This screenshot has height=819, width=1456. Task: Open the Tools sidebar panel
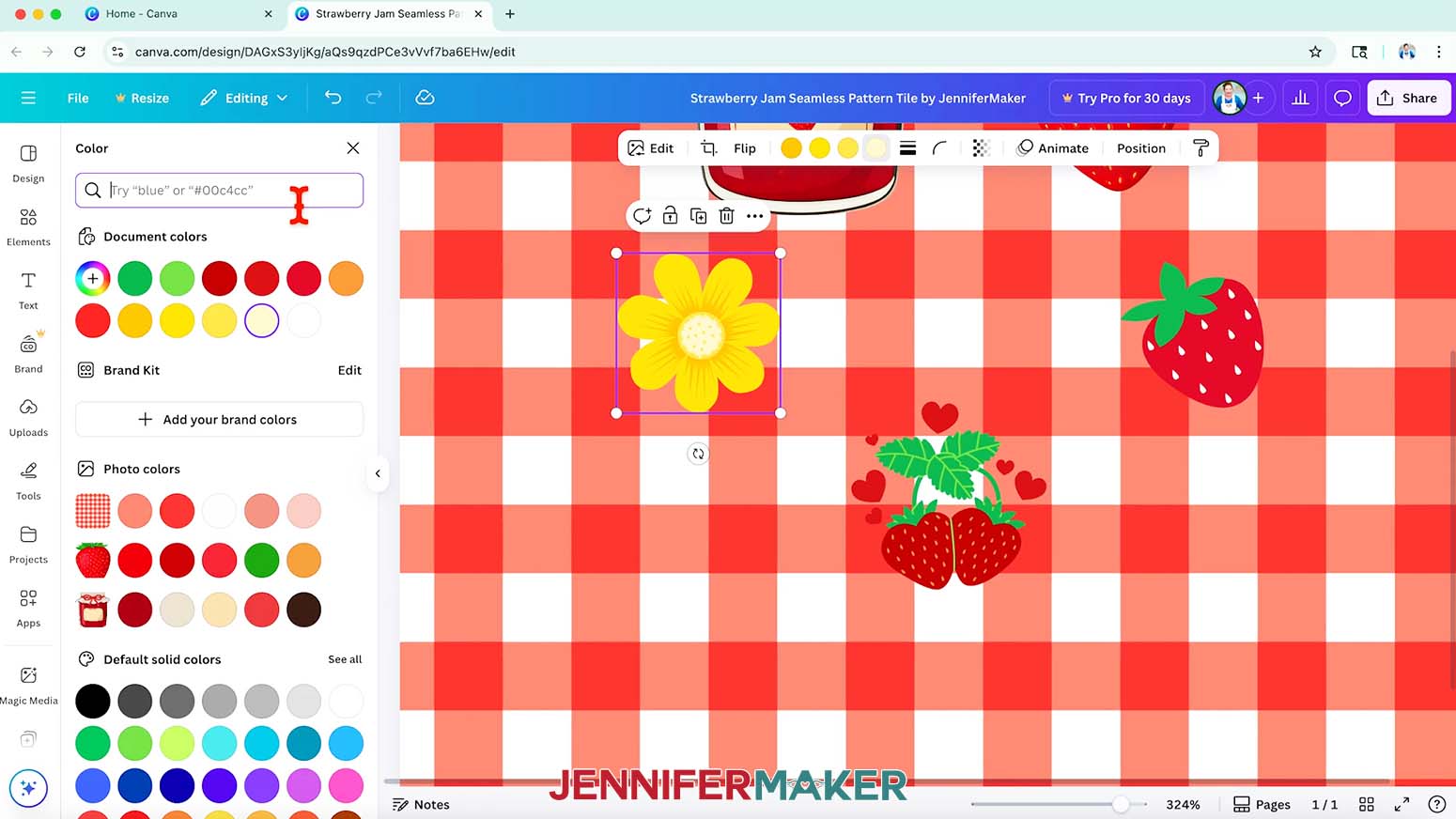(28, 482)
